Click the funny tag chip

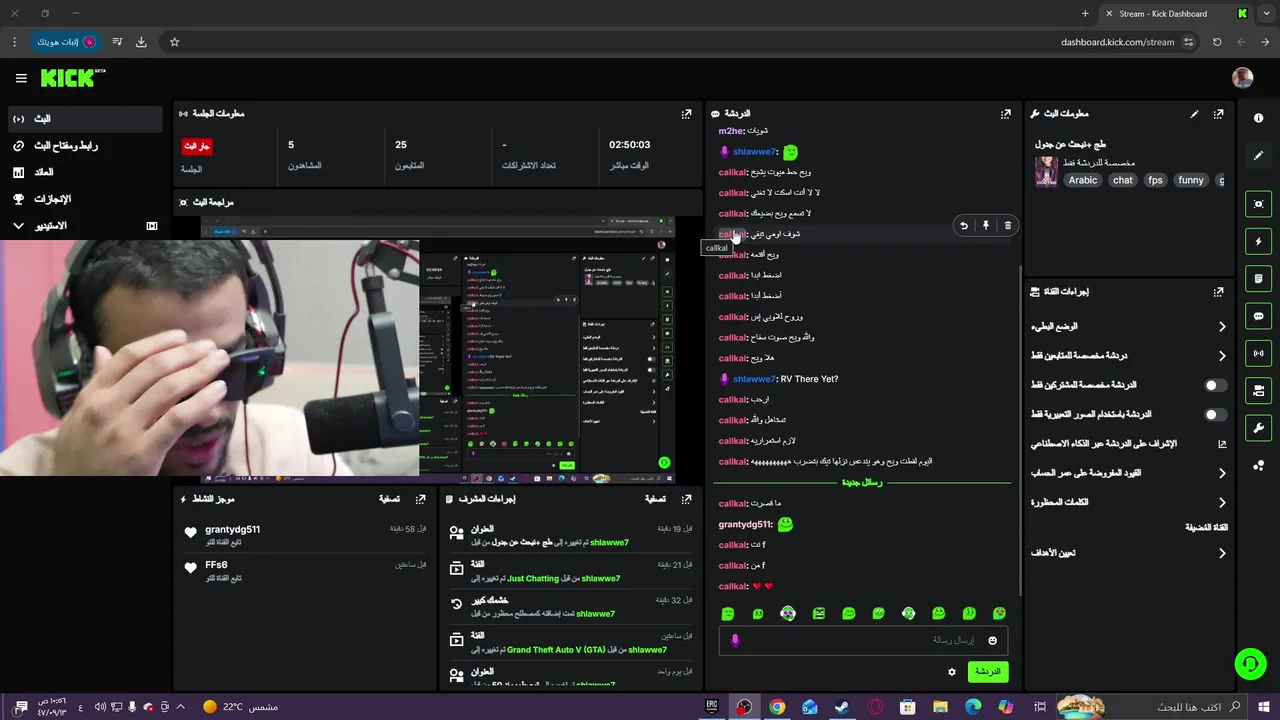(x=1191, y=180)
